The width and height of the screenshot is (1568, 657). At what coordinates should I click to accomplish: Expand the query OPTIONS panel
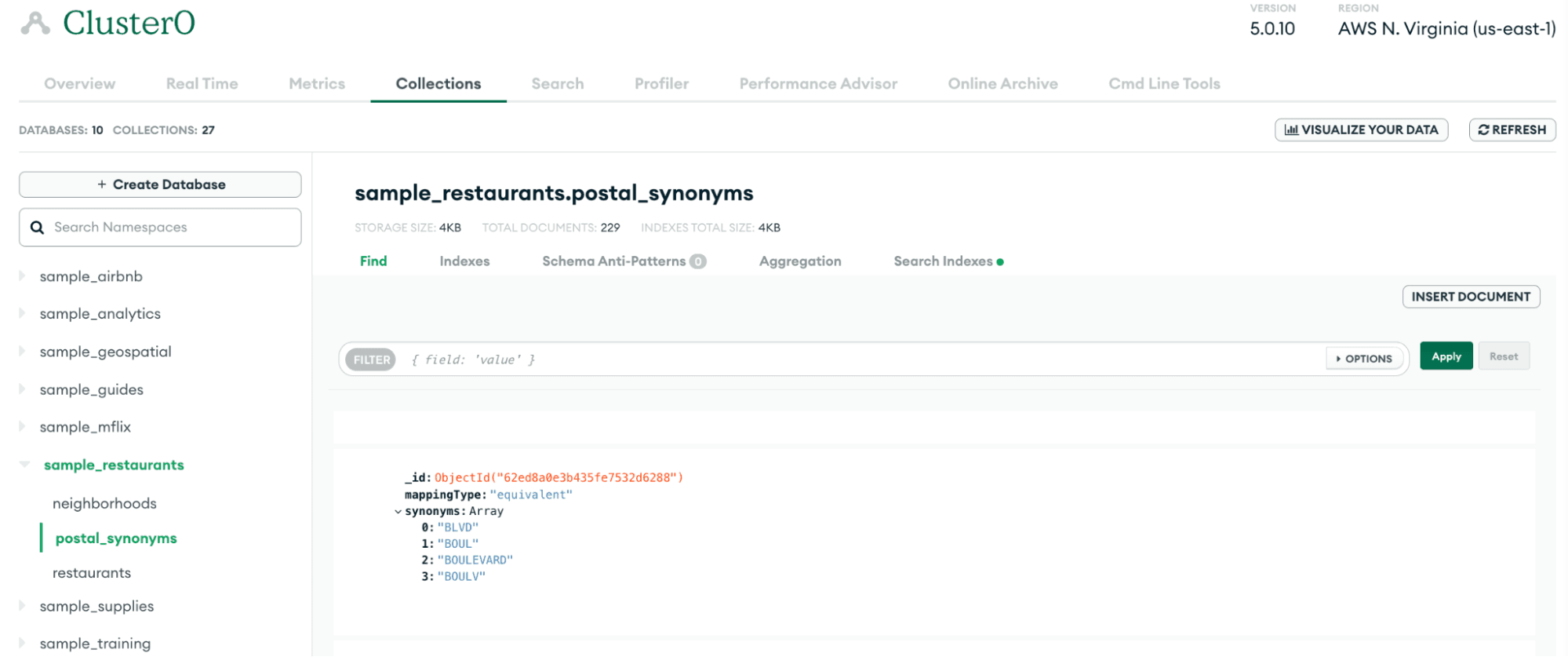pos(1363,359)
